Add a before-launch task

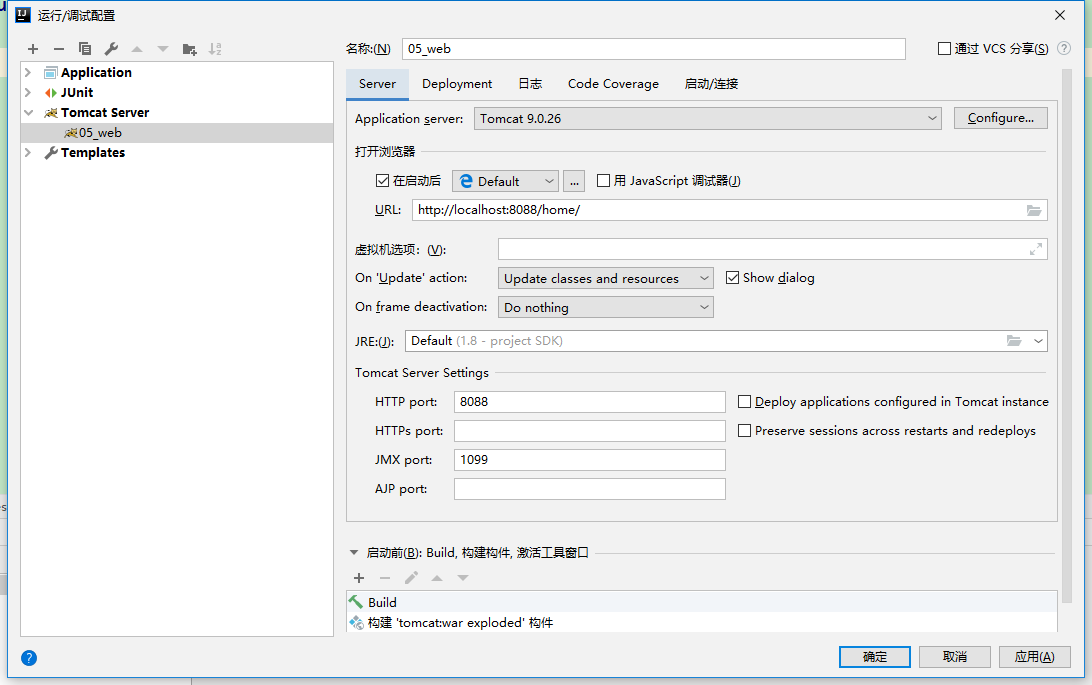pyautogui.click(x=359, y=578)
